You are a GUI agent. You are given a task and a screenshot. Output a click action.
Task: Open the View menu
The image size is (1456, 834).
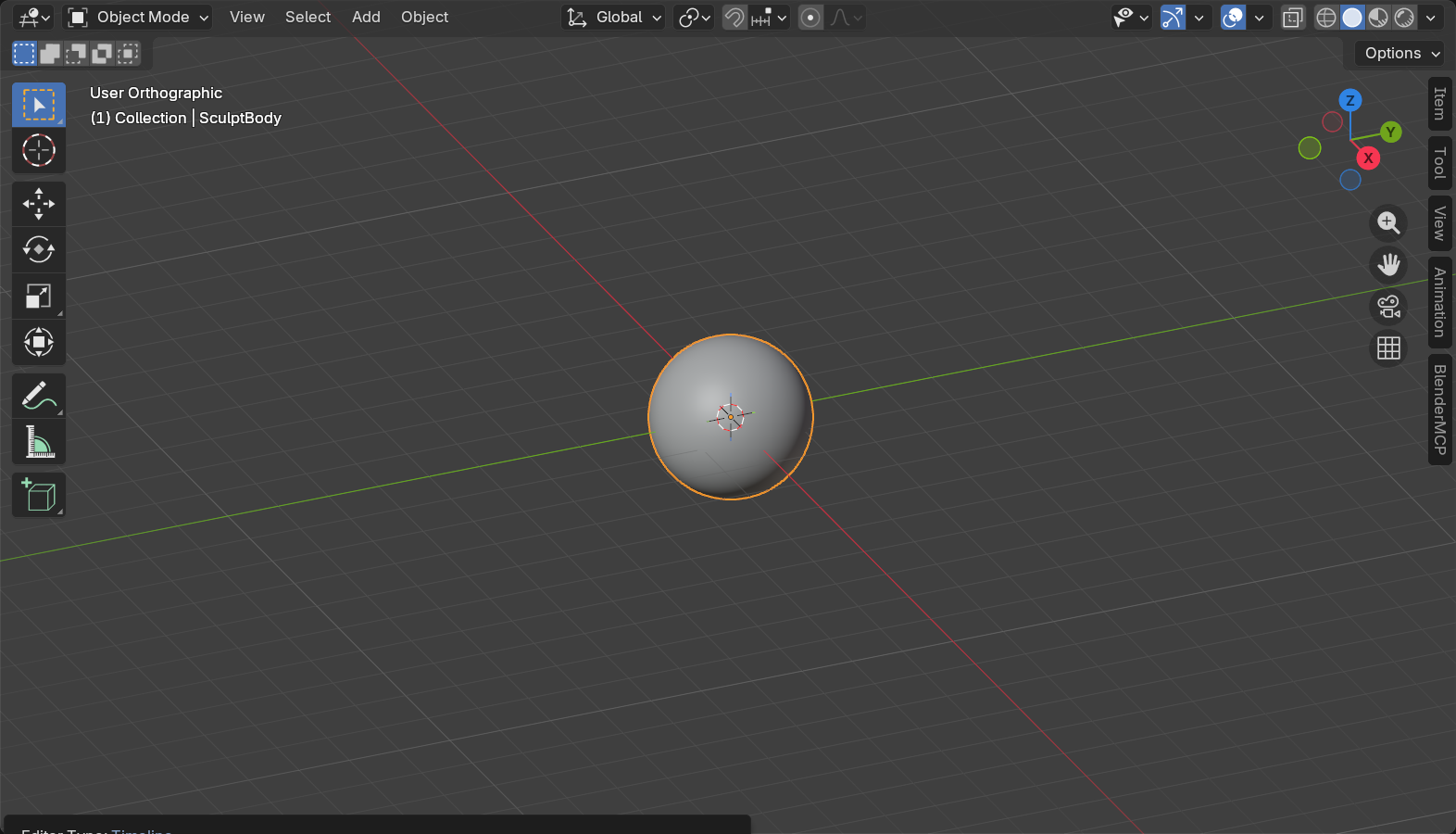pyautogui.click(x=247, y=18)
